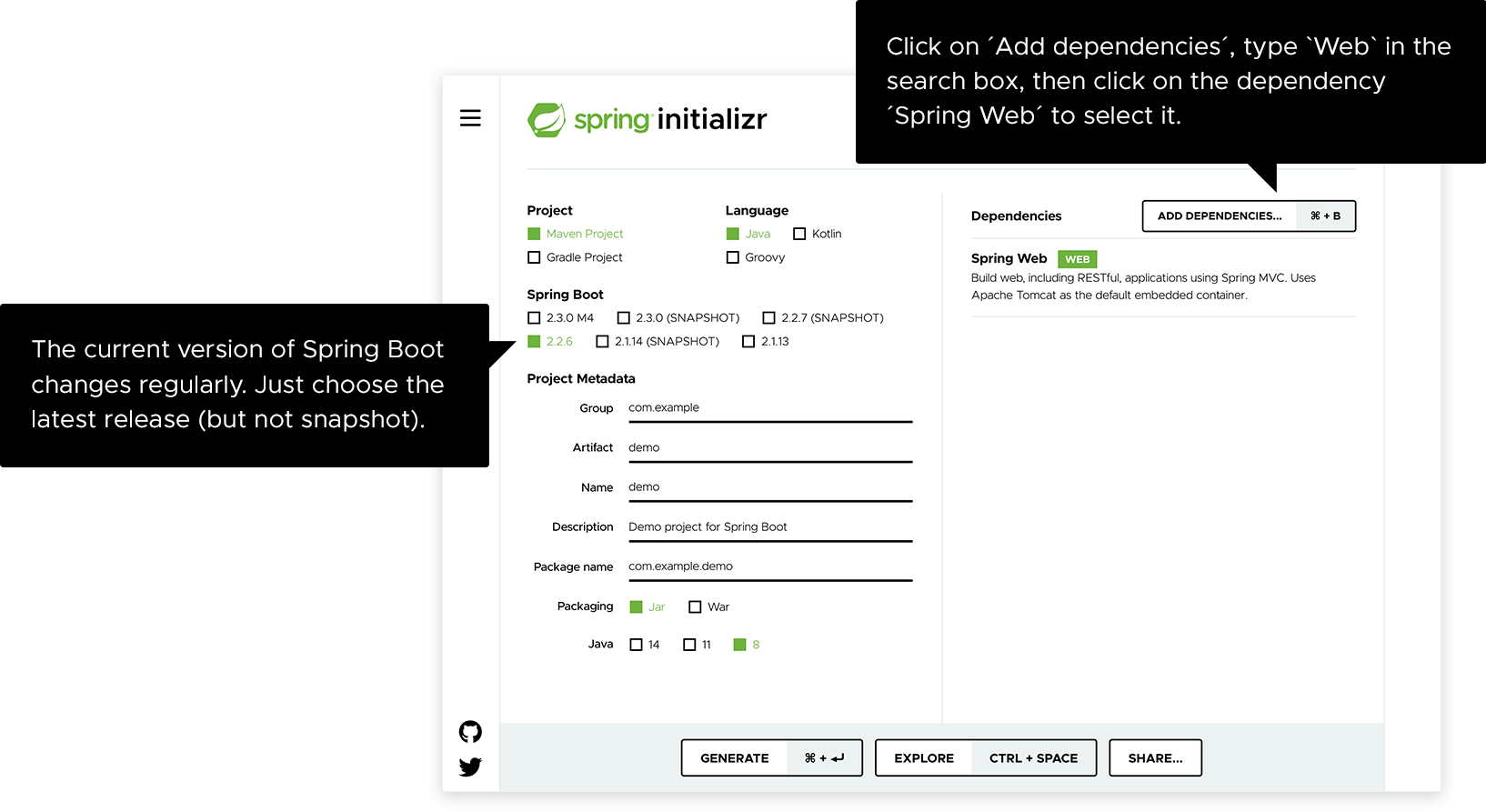Select Spring Boot 2.1.13 version
This screenshot has width=1486, height=812.
[748, 341]
